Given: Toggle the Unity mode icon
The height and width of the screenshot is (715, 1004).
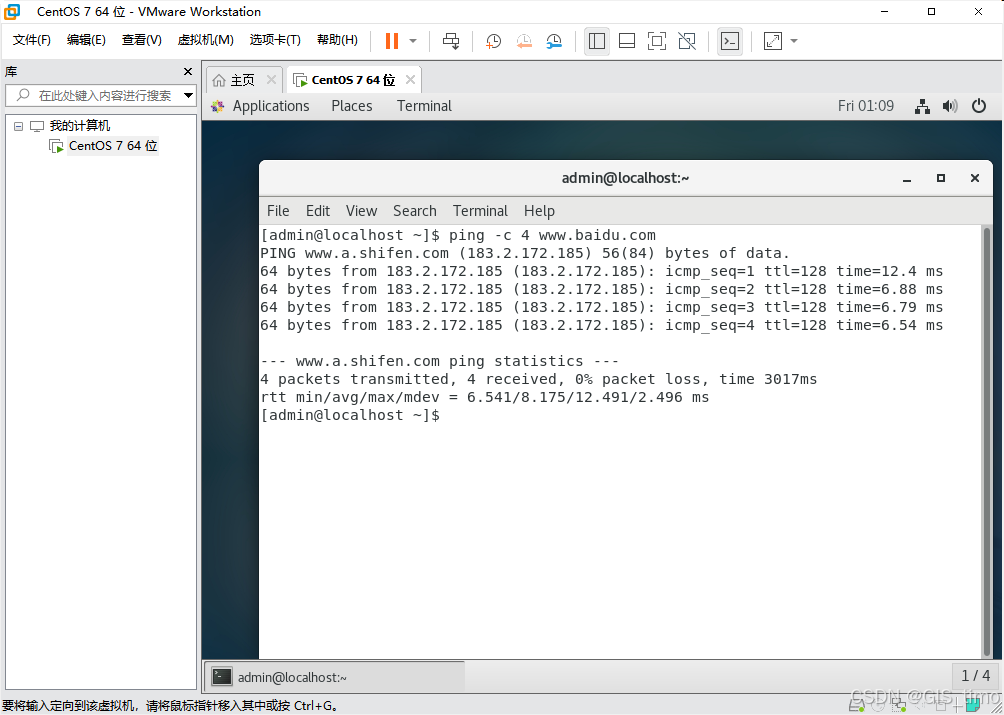Looking at the screenshot, I should pyautogui.click(x=687, y=41).
